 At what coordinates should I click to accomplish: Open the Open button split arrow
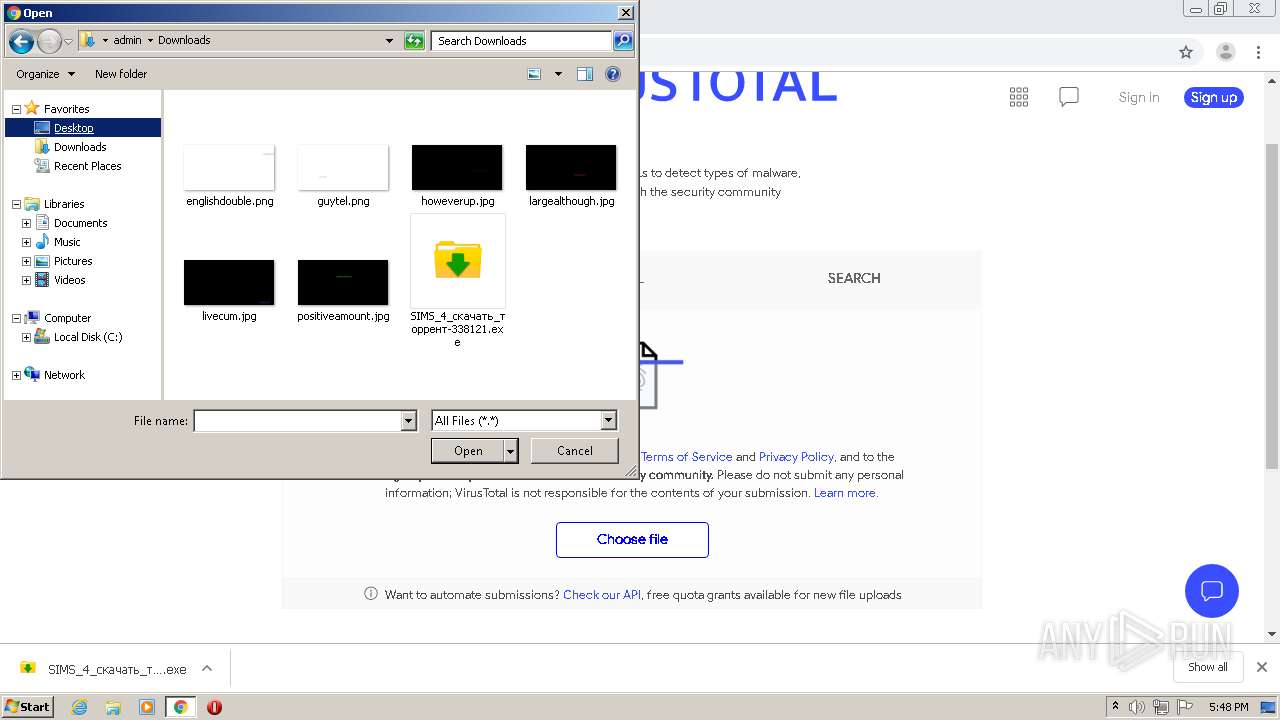(x=511, y=451)
